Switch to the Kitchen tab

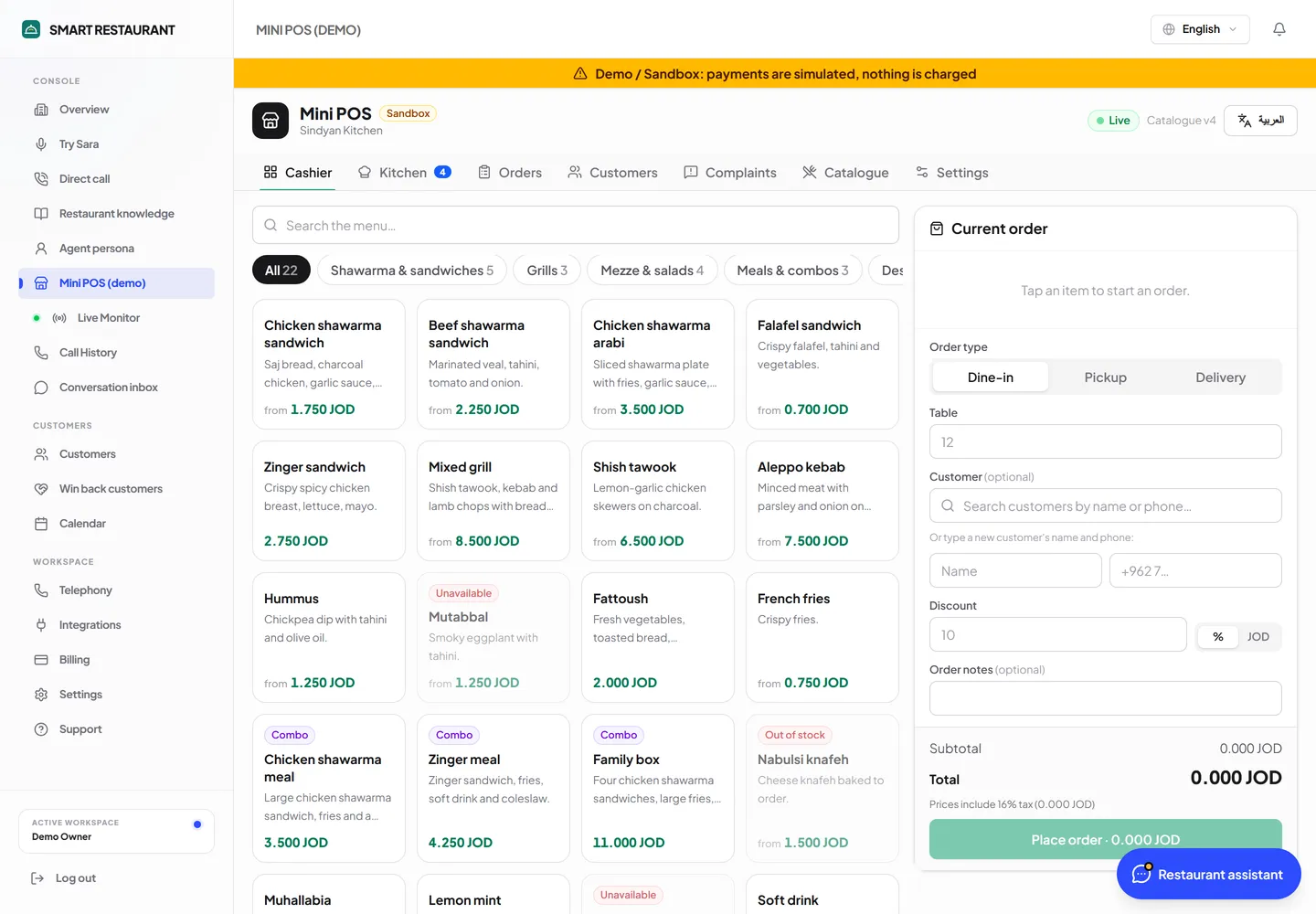click(x=404, y=173)
